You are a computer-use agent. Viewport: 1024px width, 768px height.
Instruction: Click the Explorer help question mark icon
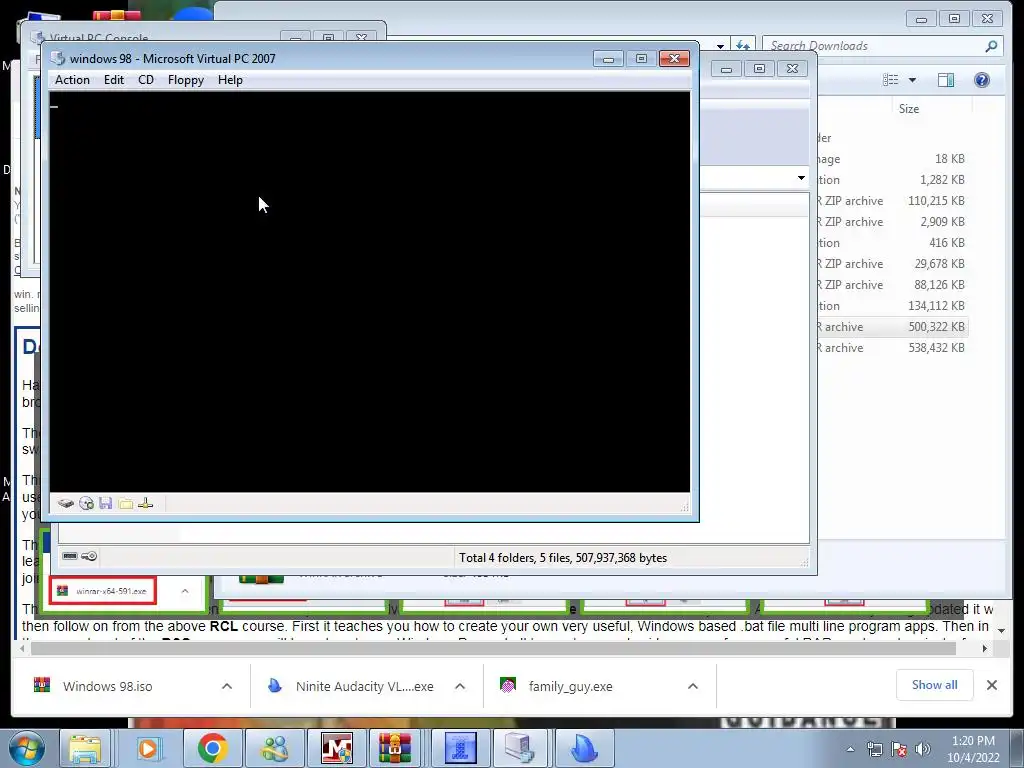982,80
